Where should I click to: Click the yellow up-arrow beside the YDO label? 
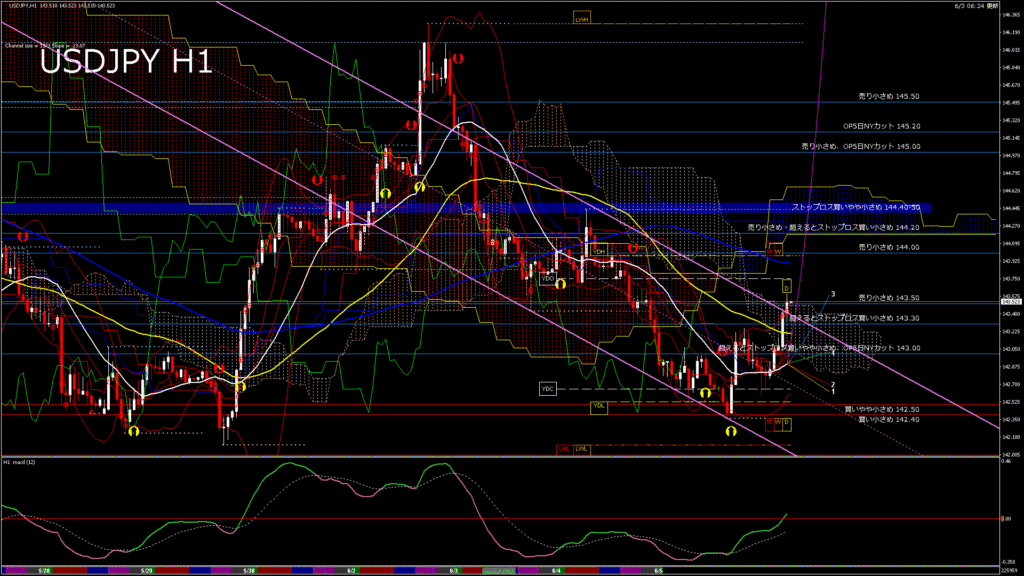pyautogui.click(x=560, y=285)
